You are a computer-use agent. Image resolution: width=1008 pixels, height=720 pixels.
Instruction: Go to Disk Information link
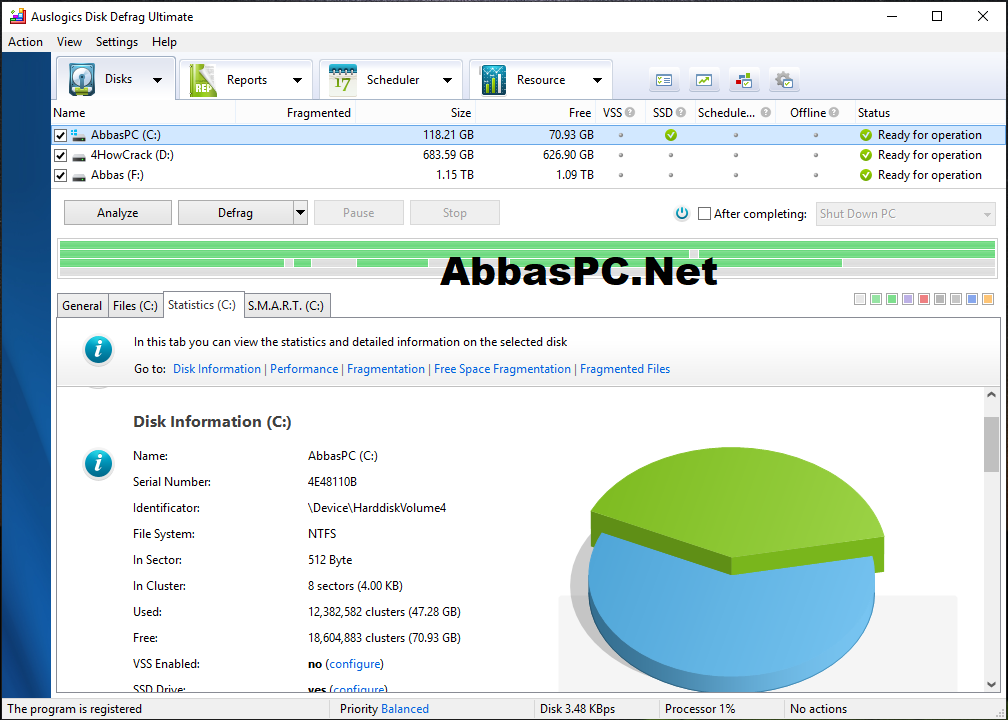pos(217,369)
